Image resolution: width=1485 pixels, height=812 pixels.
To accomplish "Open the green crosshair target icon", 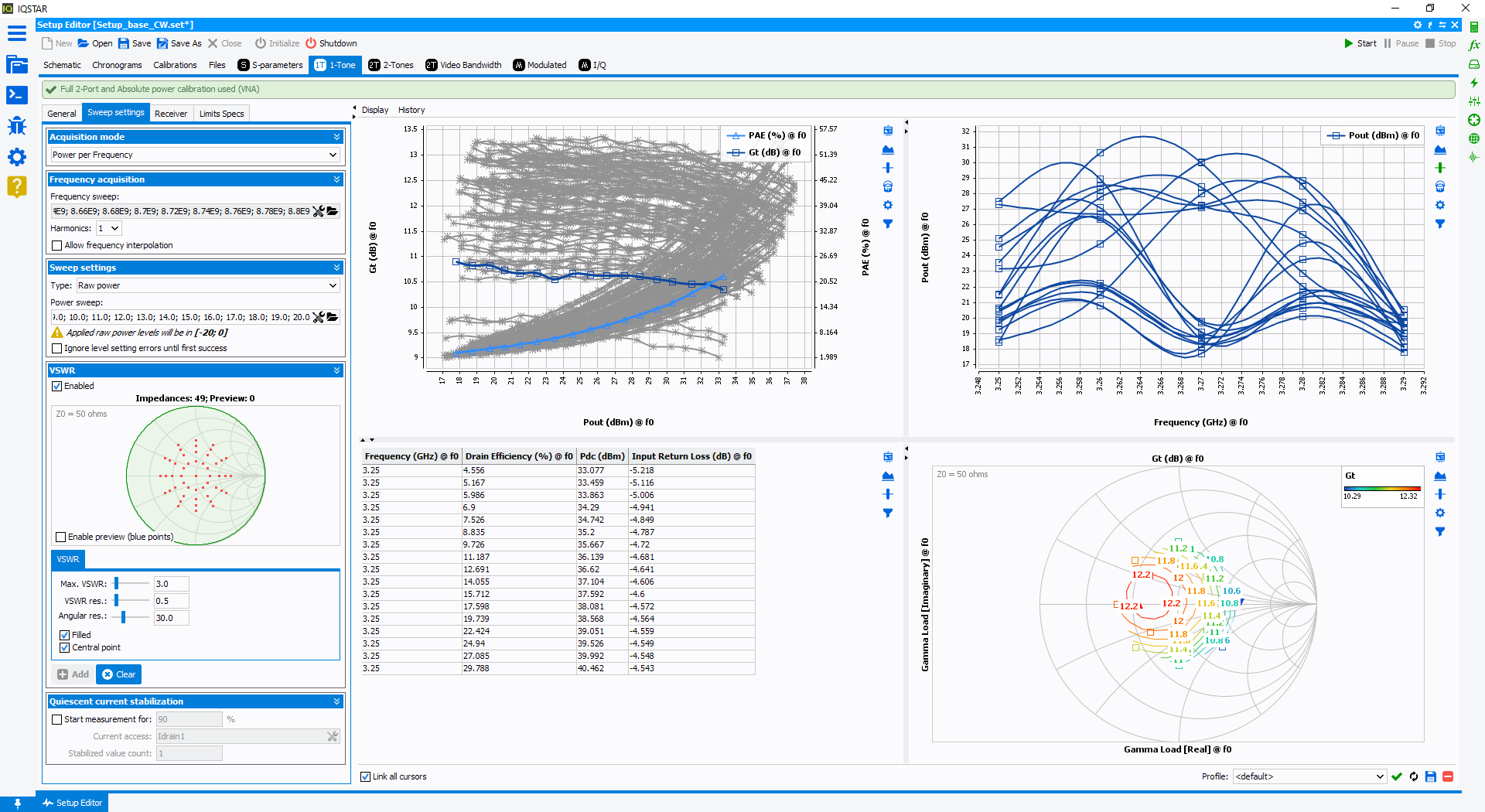I will pyautogui.click(x=1474, y=120).
